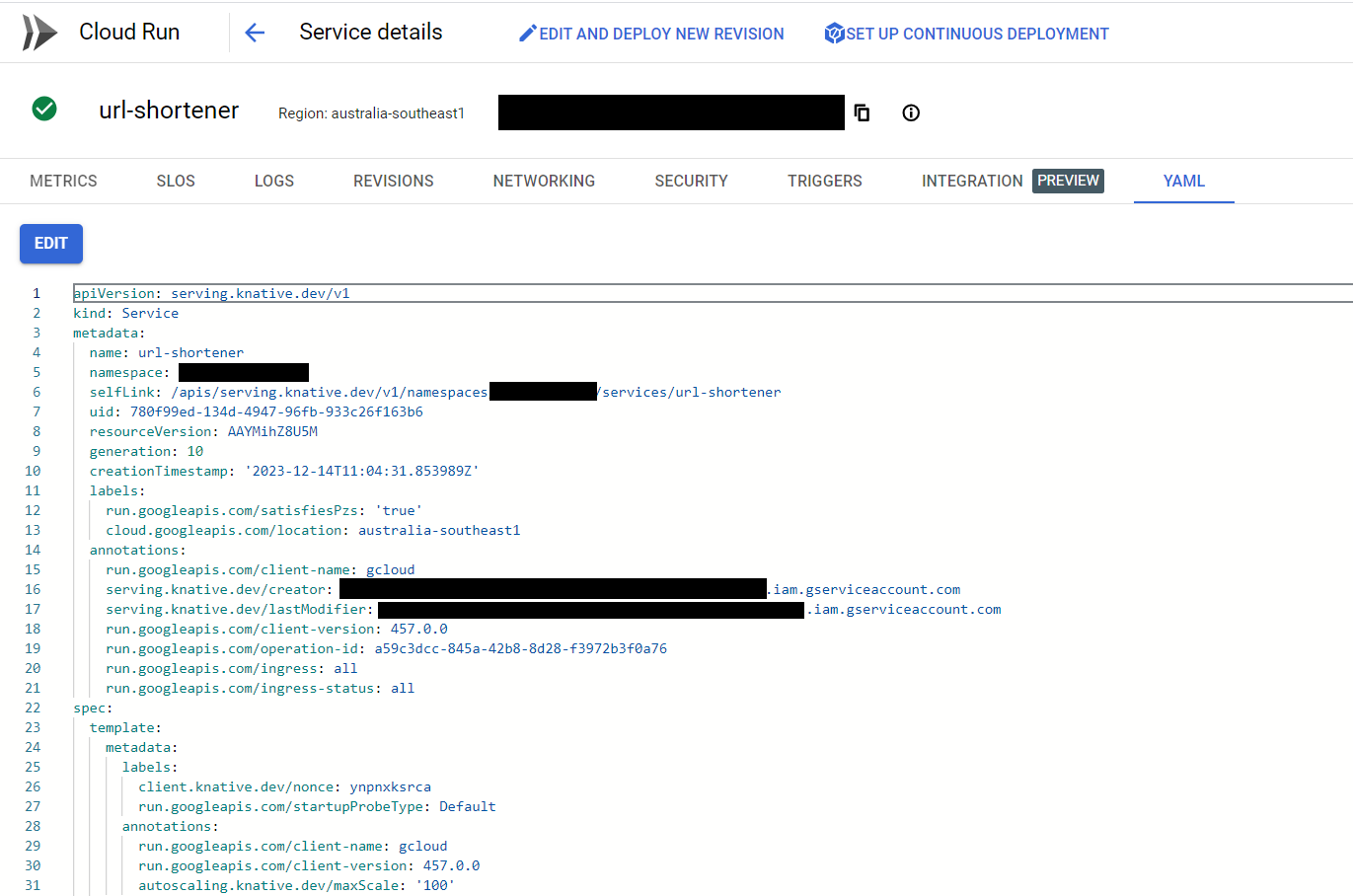The image size is (1353, 896).
Task: Click the resourceVersion AAYMihZ8U5M value
Action: coord(272,431)
